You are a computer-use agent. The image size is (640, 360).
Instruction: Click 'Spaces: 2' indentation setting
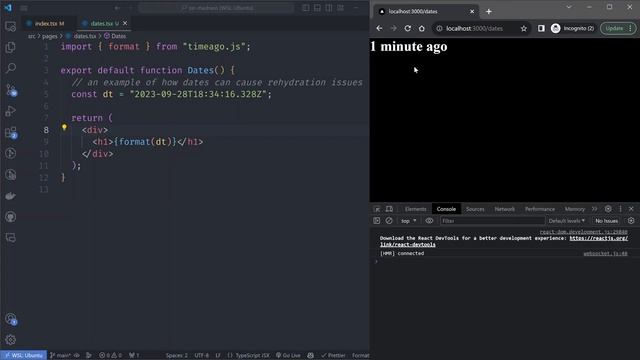click(x=176, y=356)
